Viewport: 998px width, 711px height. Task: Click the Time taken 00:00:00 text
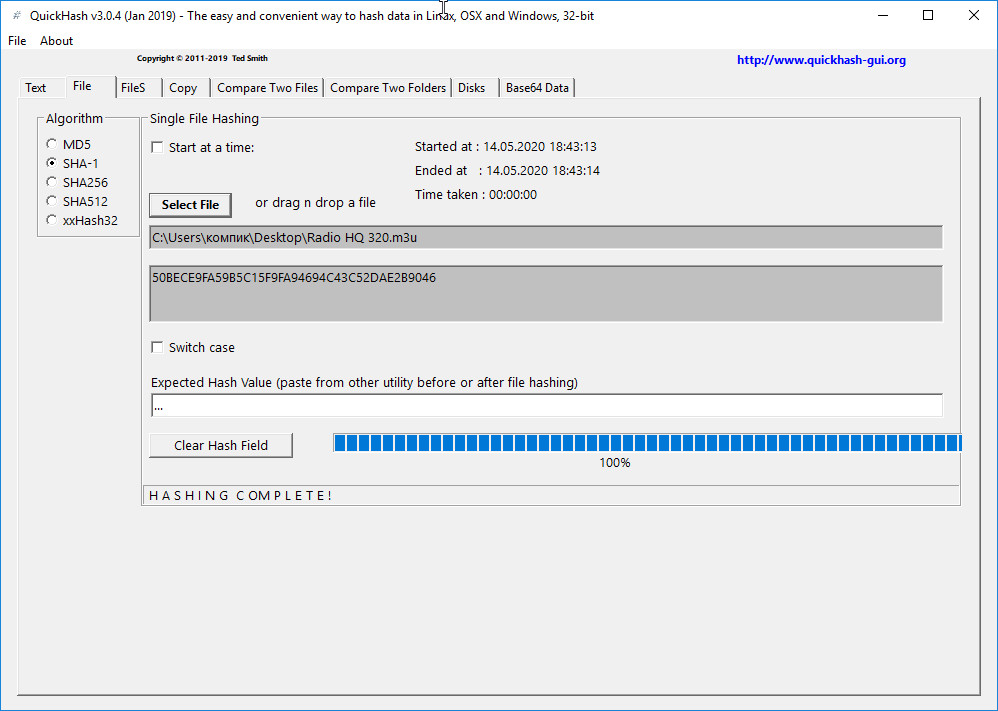(476, 195)
